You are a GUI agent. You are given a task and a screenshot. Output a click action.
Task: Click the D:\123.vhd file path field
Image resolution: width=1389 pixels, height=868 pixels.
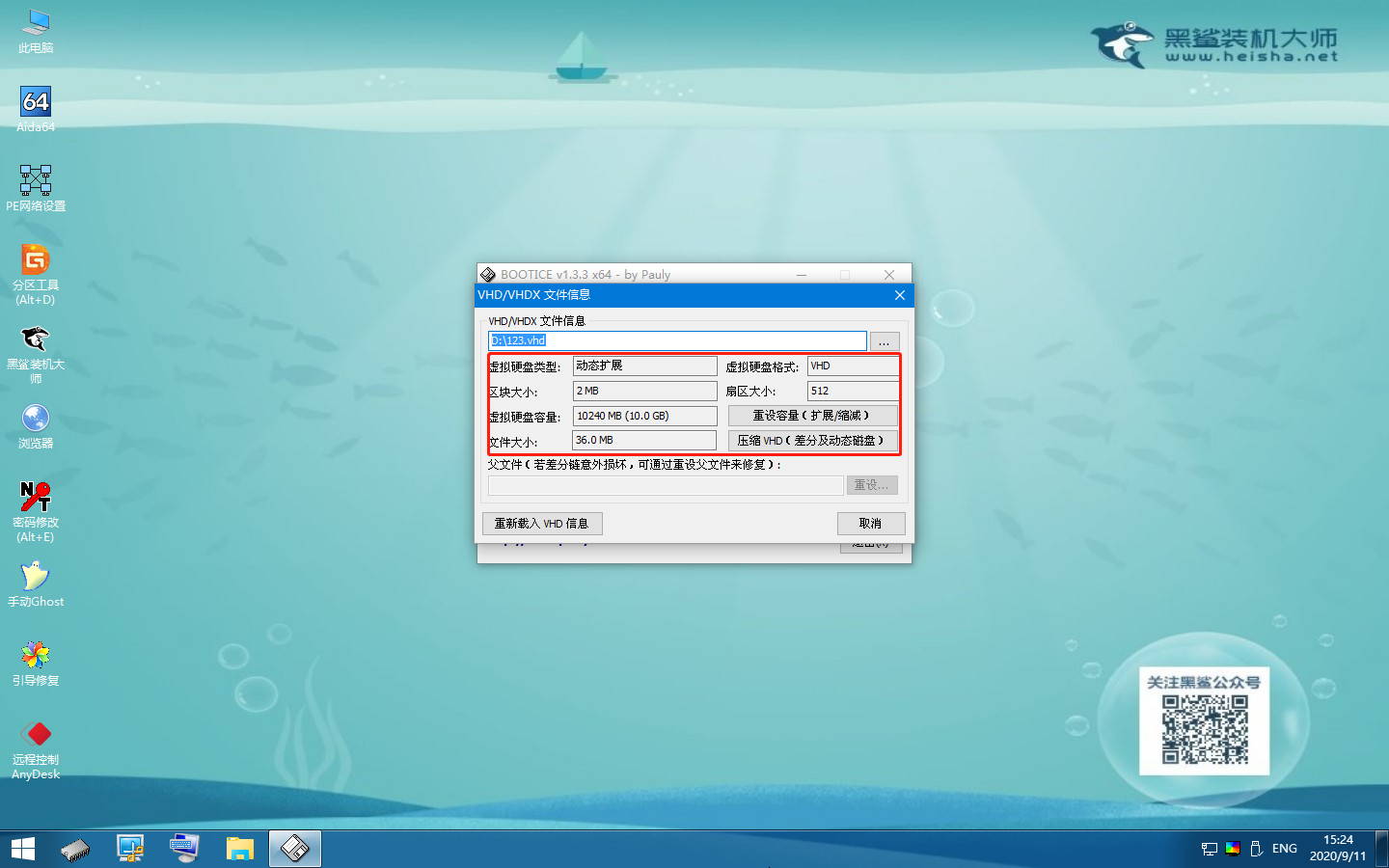pos(677,340)
